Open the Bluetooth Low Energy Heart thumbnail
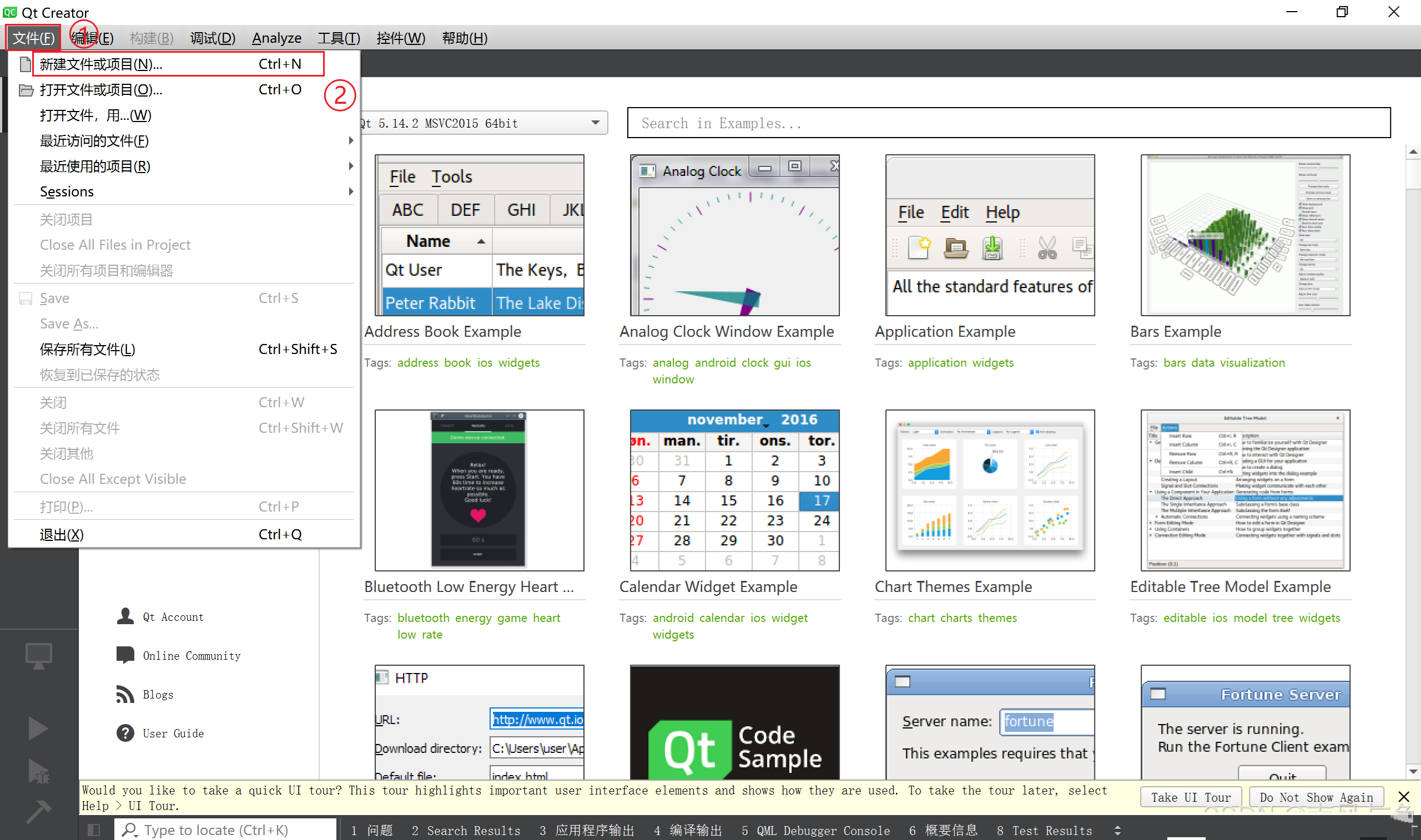The width and height of the screenshot is (1421, 840). [x=479, y=490]
